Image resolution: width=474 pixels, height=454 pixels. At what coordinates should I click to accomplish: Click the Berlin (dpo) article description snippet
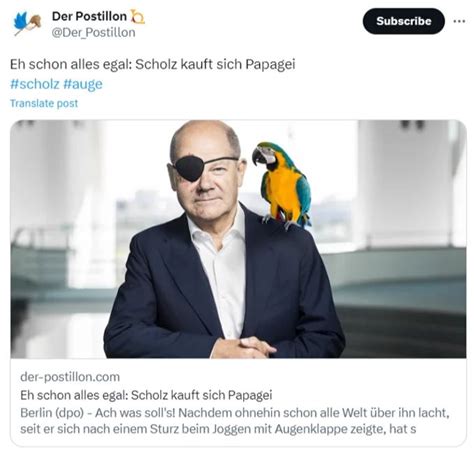tap(235, 421)
